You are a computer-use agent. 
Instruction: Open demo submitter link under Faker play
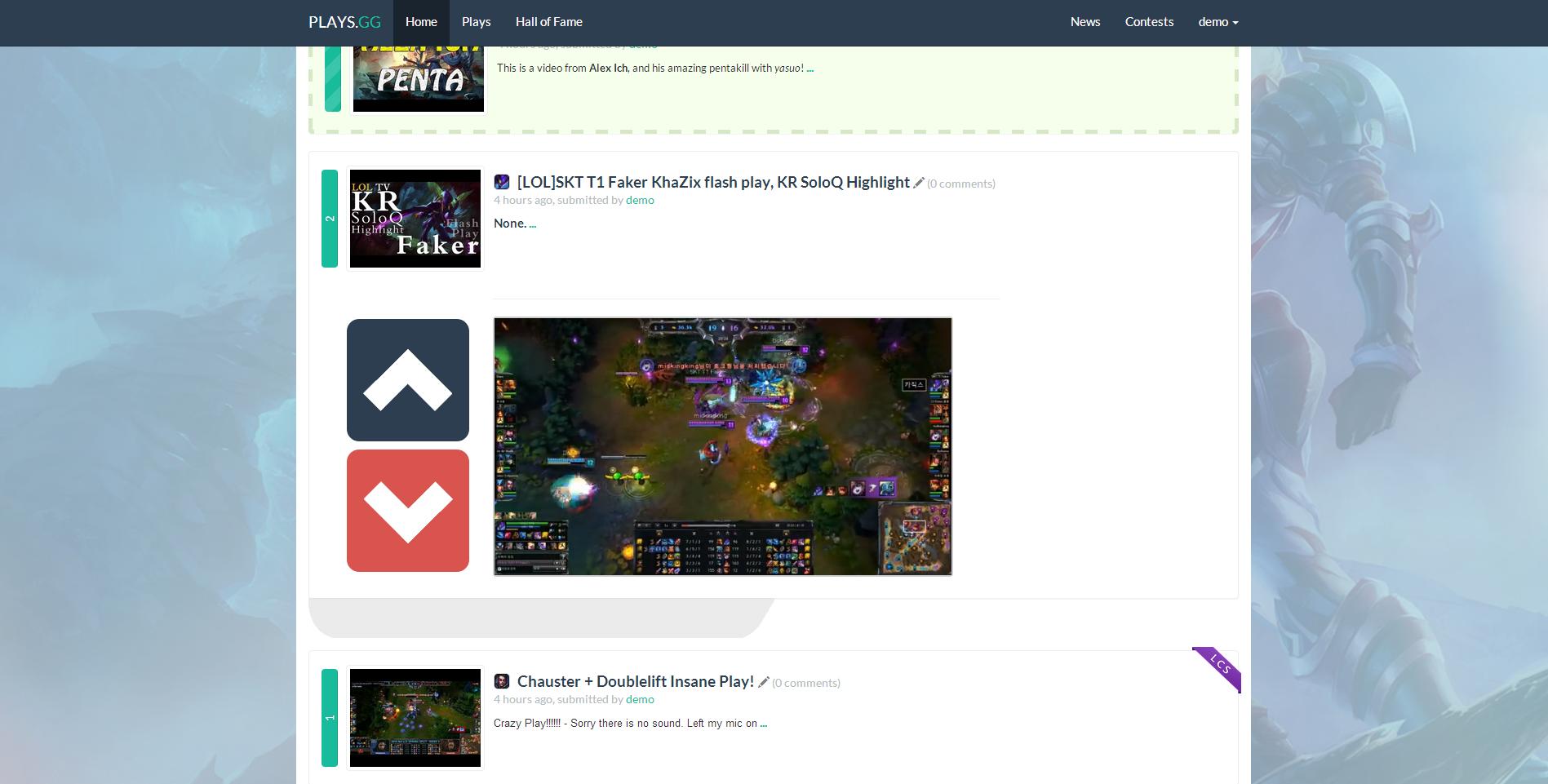pyautogui.click(x=640, y=200)
